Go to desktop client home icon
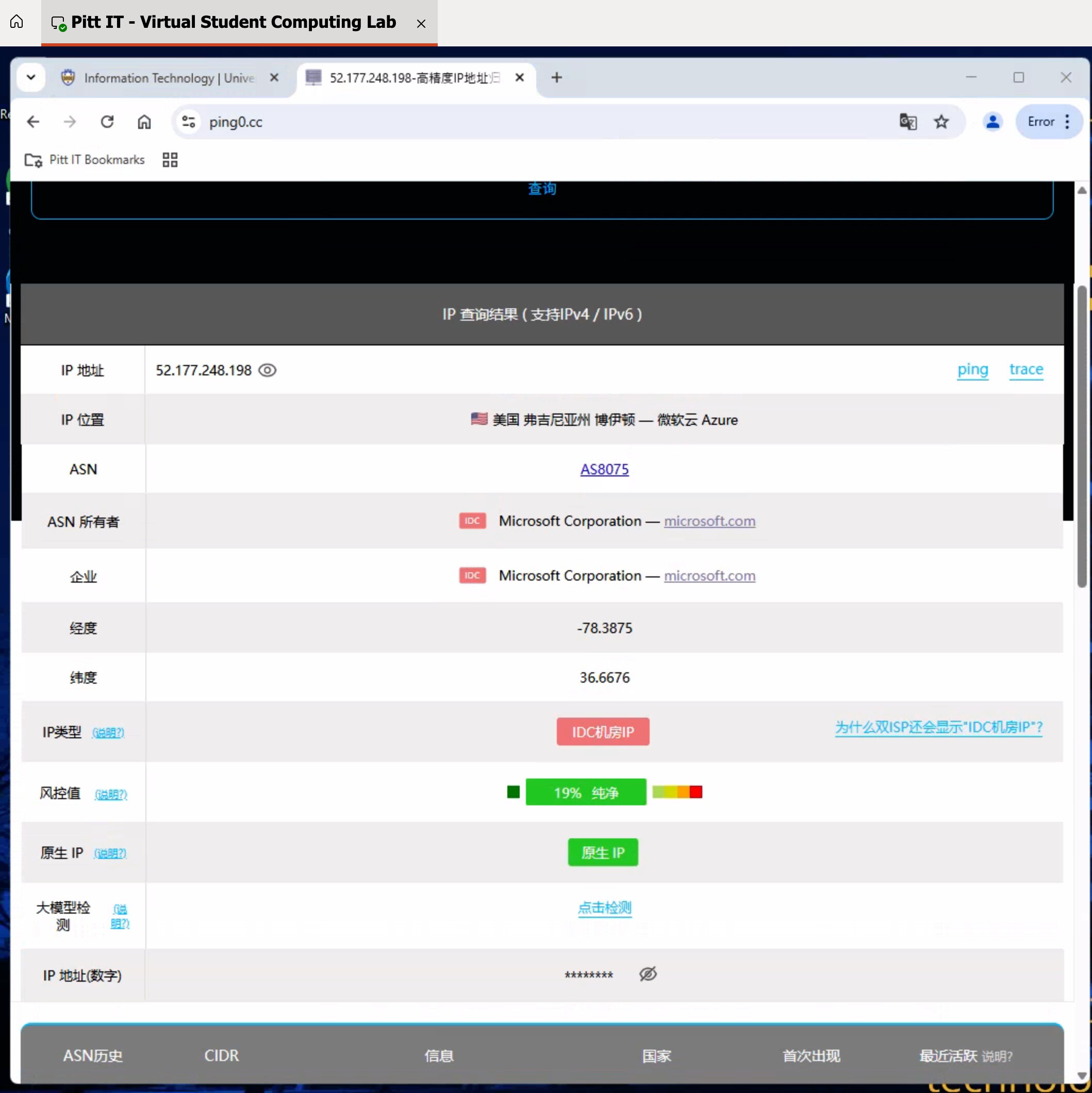1092x1093 pixels. click(16, 22)
